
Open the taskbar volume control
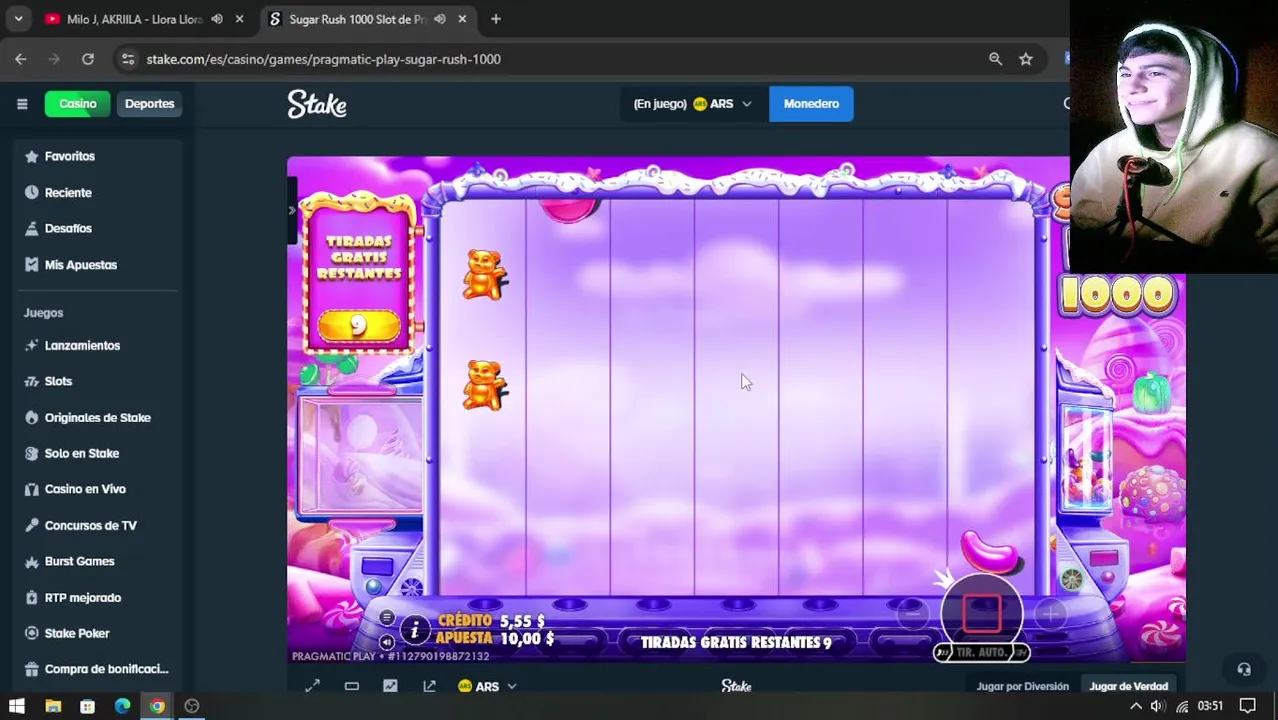[1158, 706]
